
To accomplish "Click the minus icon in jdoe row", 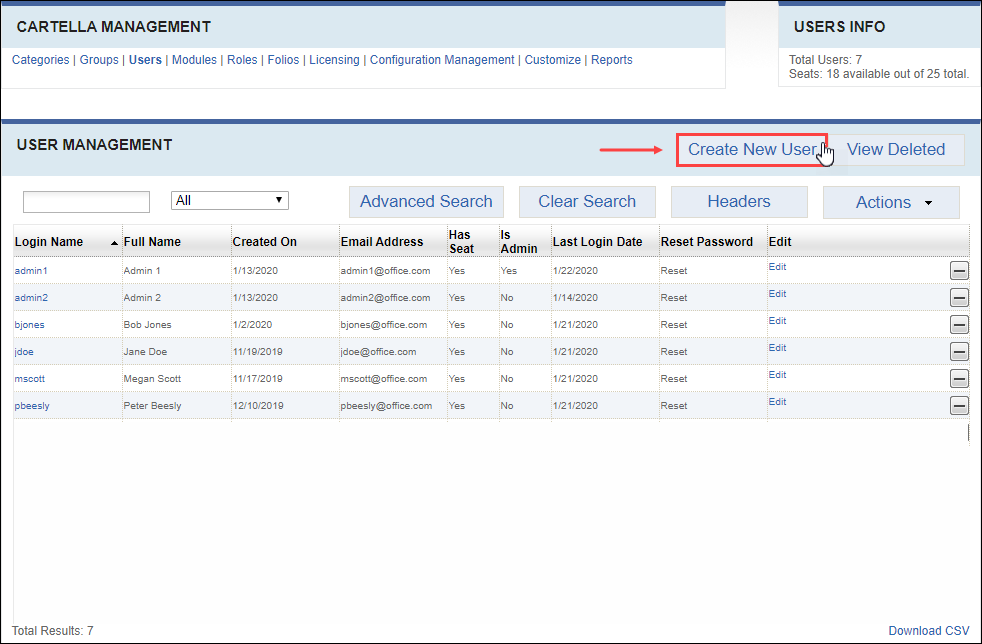I will [959, 351].
